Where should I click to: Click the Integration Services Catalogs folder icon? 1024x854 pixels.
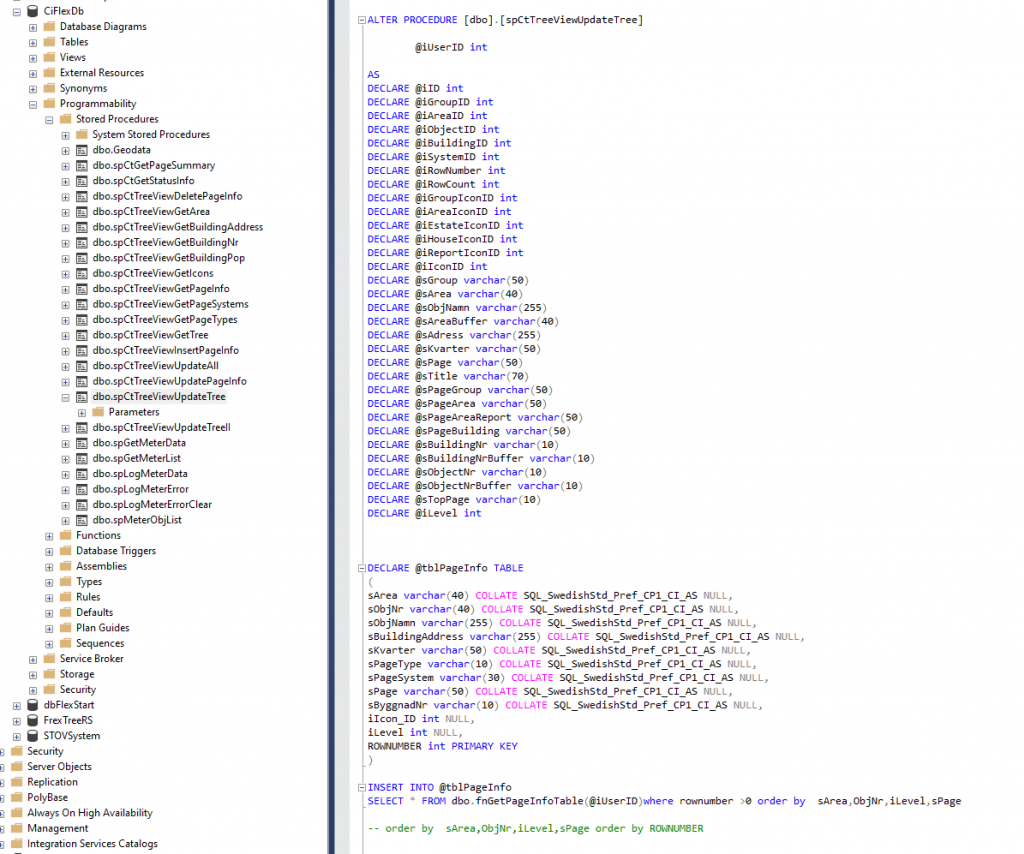tap(17, 844)
